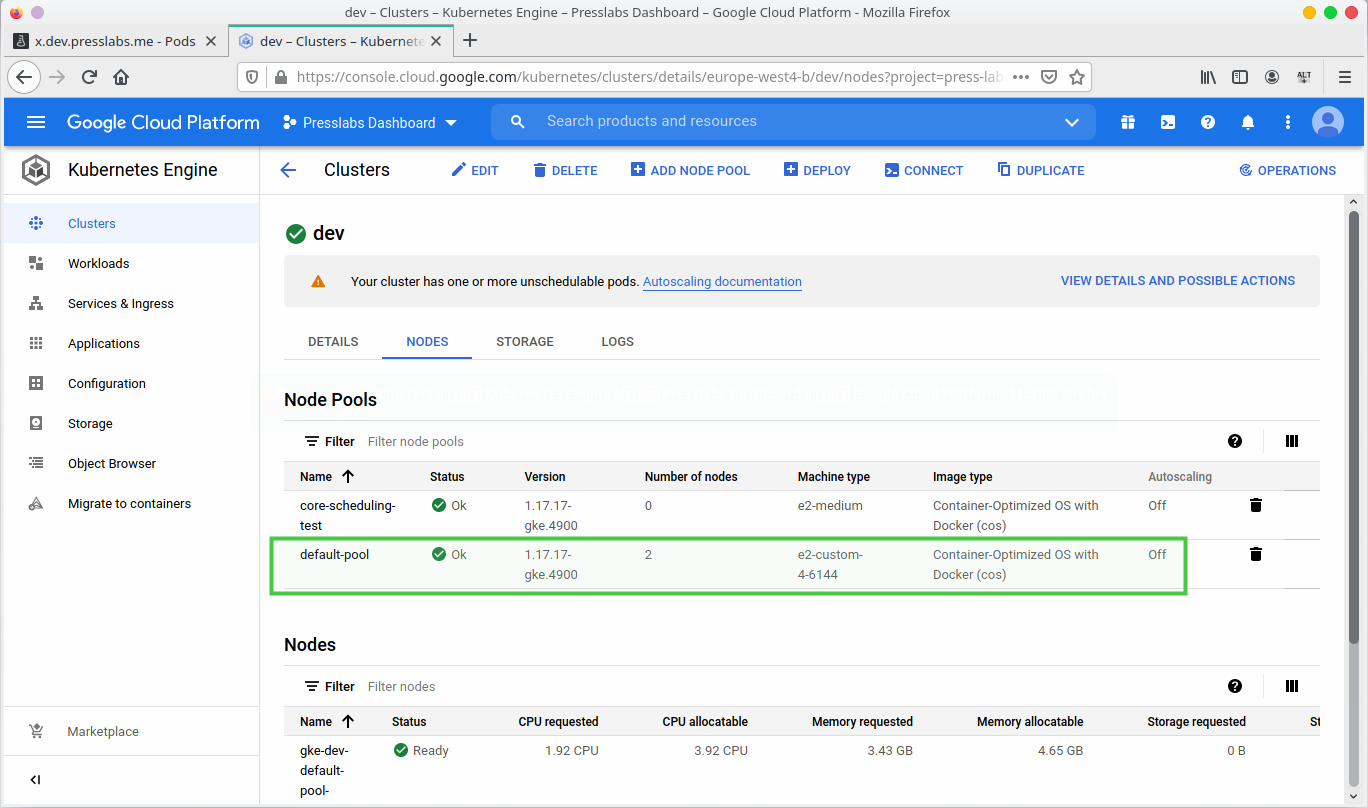Image resolution: width=1368 pixels, height=808 pixels.
Task: Open the notifications bell
Action: click(1248, 122)
